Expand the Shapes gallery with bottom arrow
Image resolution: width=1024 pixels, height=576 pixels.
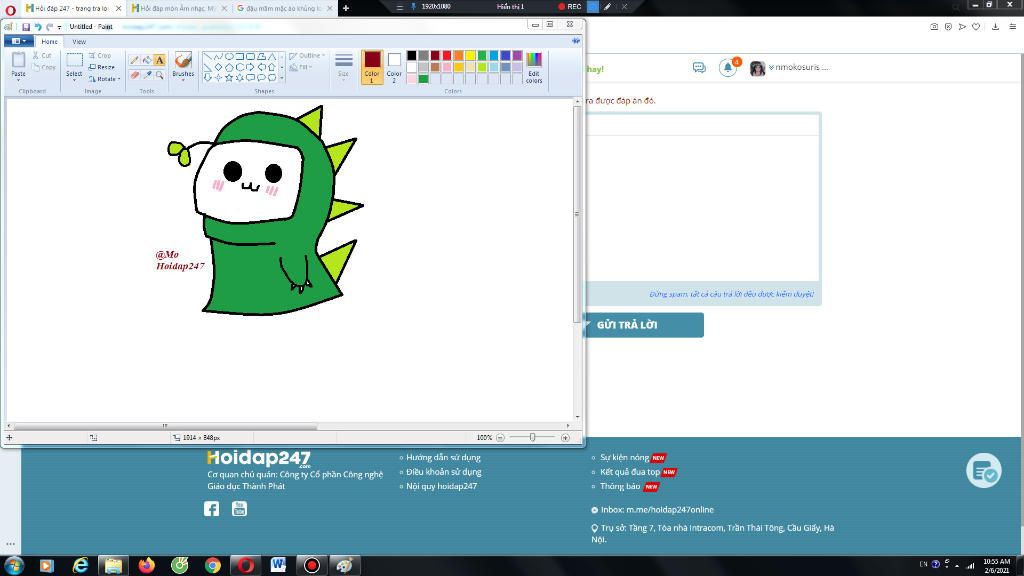(x=282, y=78)
